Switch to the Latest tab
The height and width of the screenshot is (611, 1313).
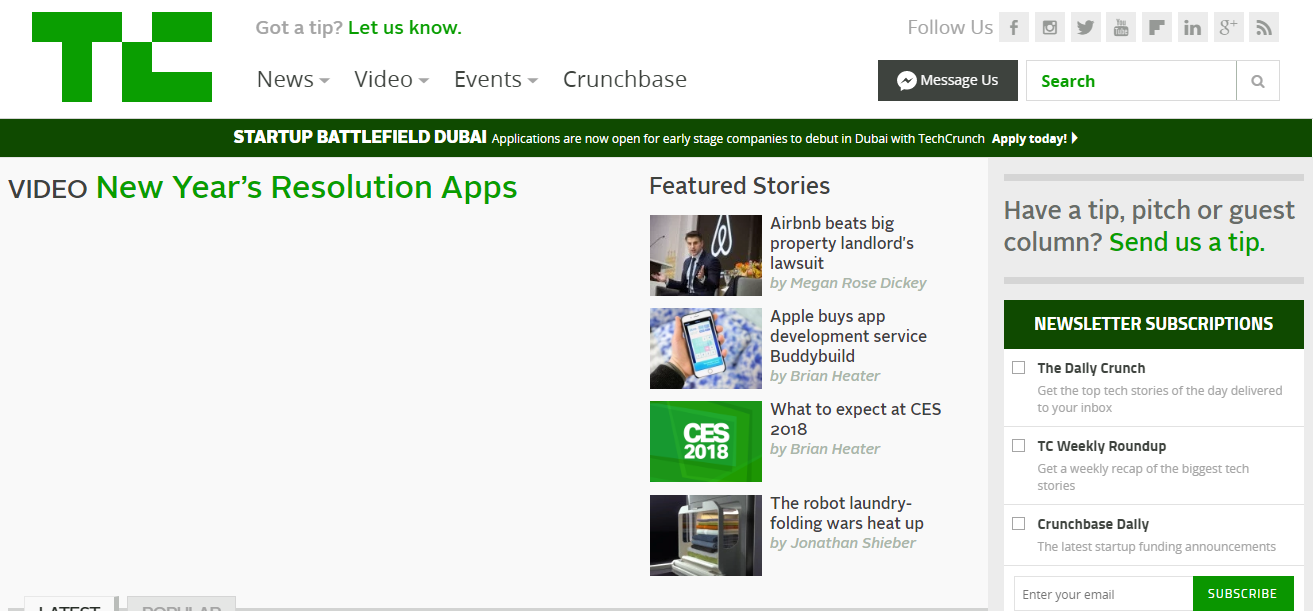pyautogui.click(x=69, y=604)
